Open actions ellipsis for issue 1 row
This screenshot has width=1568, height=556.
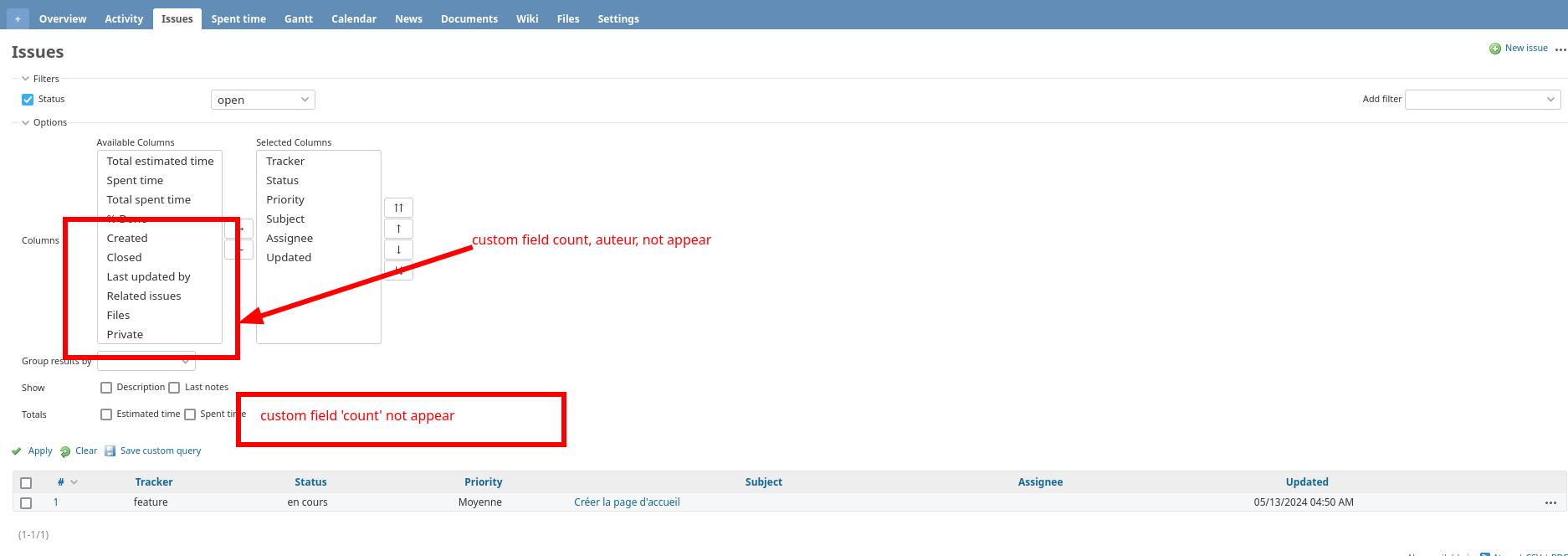(1550, 503)
